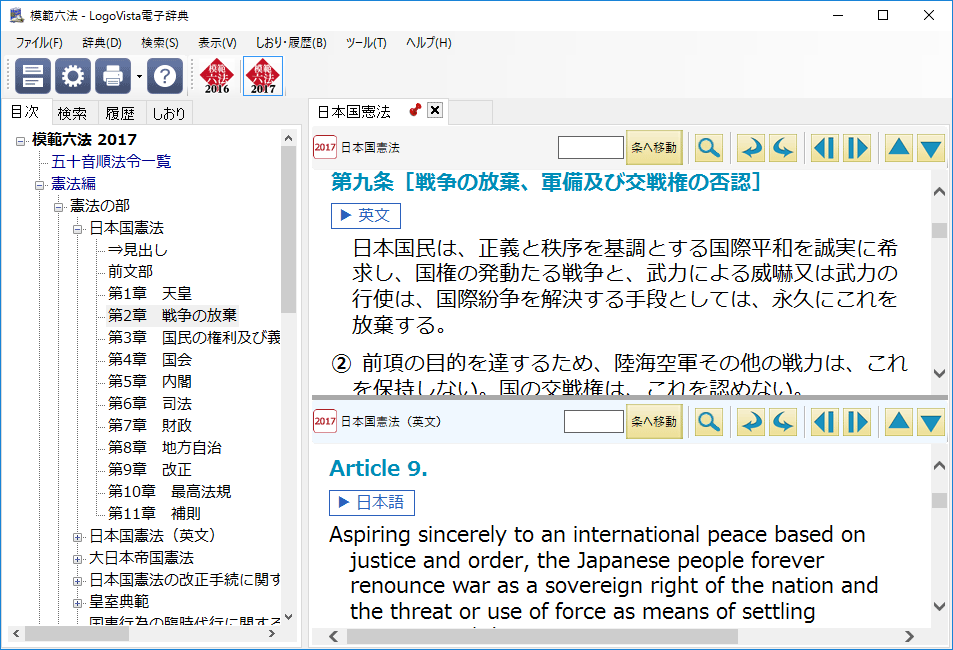Open the 辞典(D) menu
This screenshot has height=650, width=953.
pos(102,43)
